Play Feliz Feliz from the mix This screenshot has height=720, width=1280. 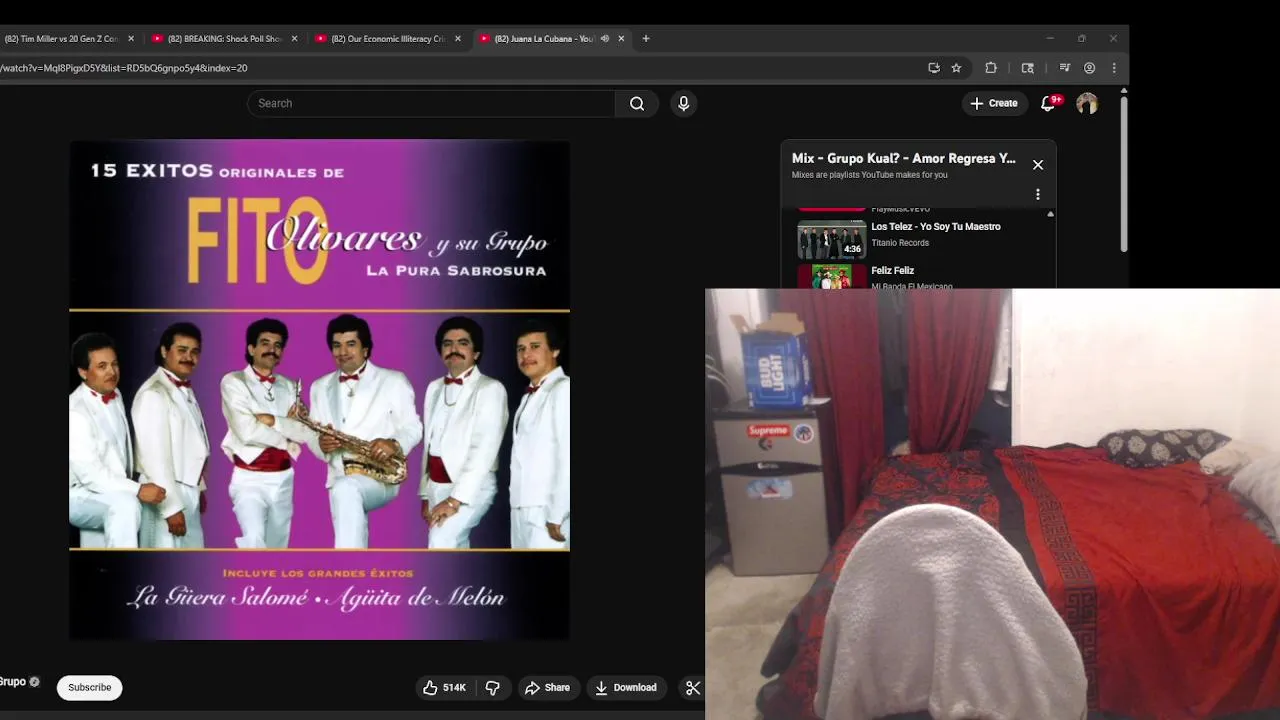(x=893, y=271)
